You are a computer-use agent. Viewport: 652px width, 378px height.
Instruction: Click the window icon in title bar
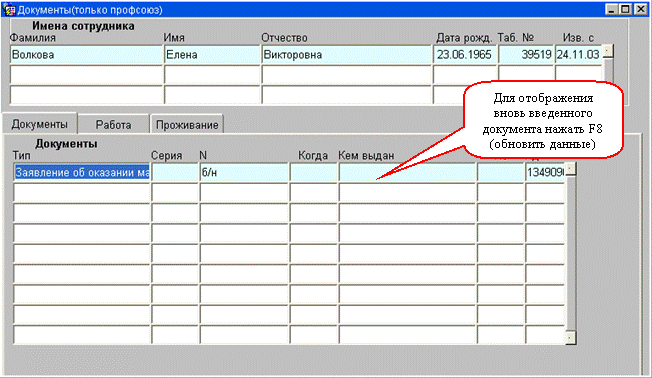coord(8,10)
